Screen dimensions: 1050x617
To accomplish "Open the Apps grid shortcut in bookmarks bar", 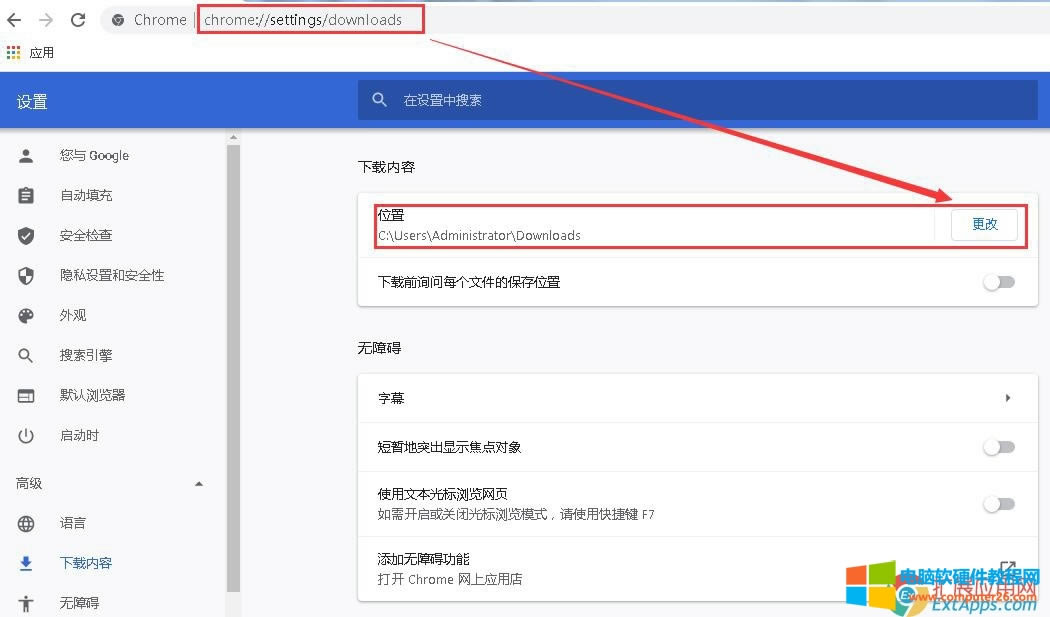I will pos(13,53).
